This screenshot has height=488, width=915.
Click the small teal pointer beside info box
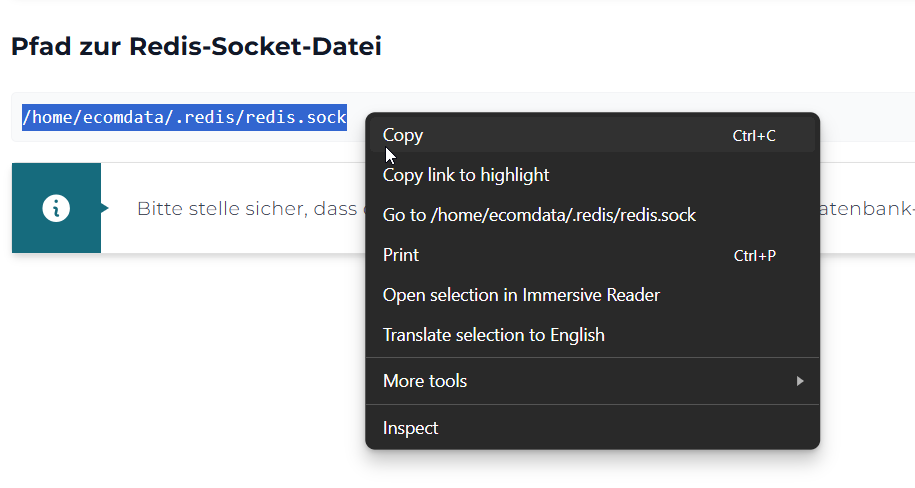[105, 208]
